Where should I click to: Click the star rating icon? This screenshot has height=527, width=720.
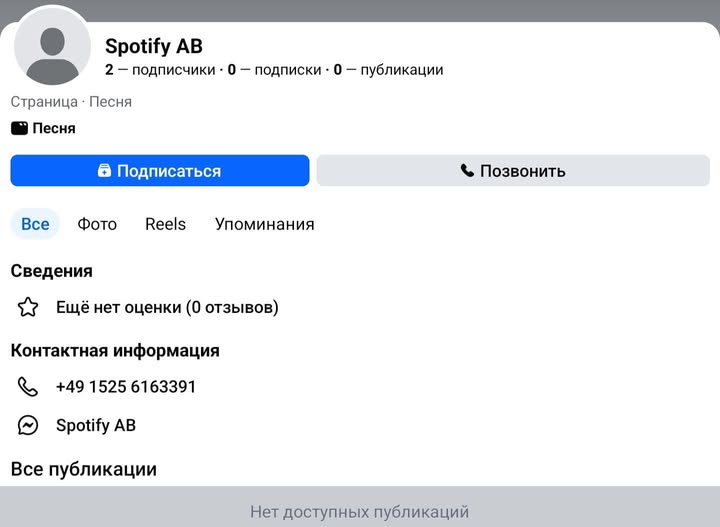(x=28, y=307)
